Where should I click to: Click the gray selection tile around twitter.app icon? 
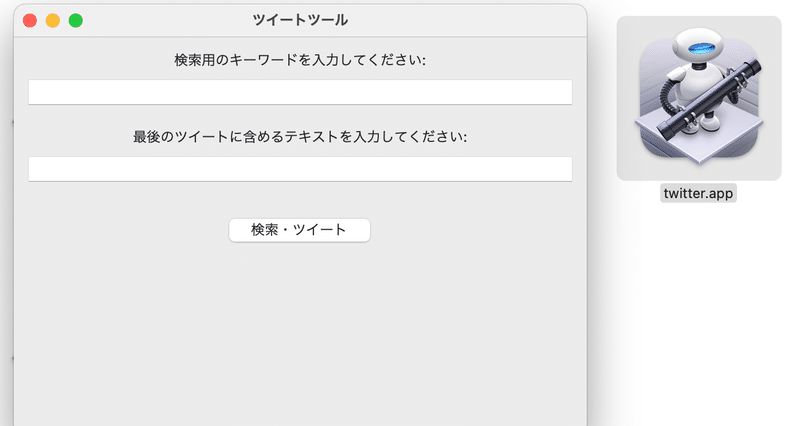pyautogui.click(x=699, y=98)
